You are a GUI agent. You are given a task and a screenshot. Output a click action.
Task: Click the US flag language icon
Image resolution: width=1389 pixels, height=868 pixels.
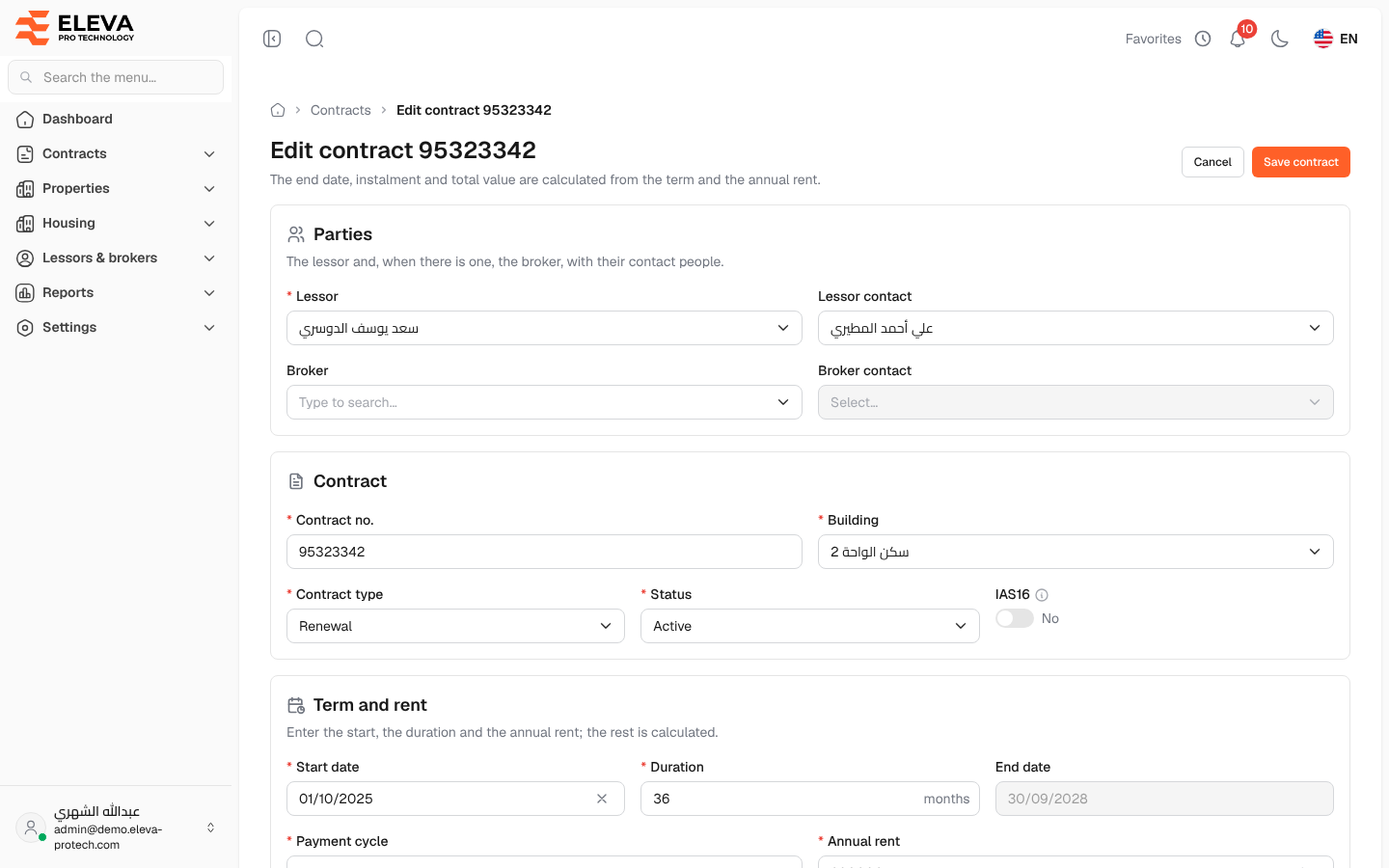[1323, 39]
